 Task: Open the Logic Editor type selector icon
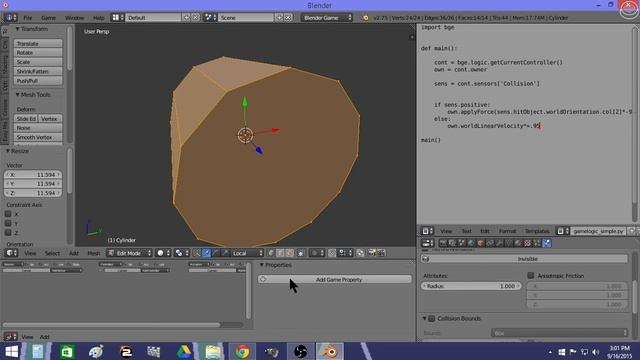point(10,337)
